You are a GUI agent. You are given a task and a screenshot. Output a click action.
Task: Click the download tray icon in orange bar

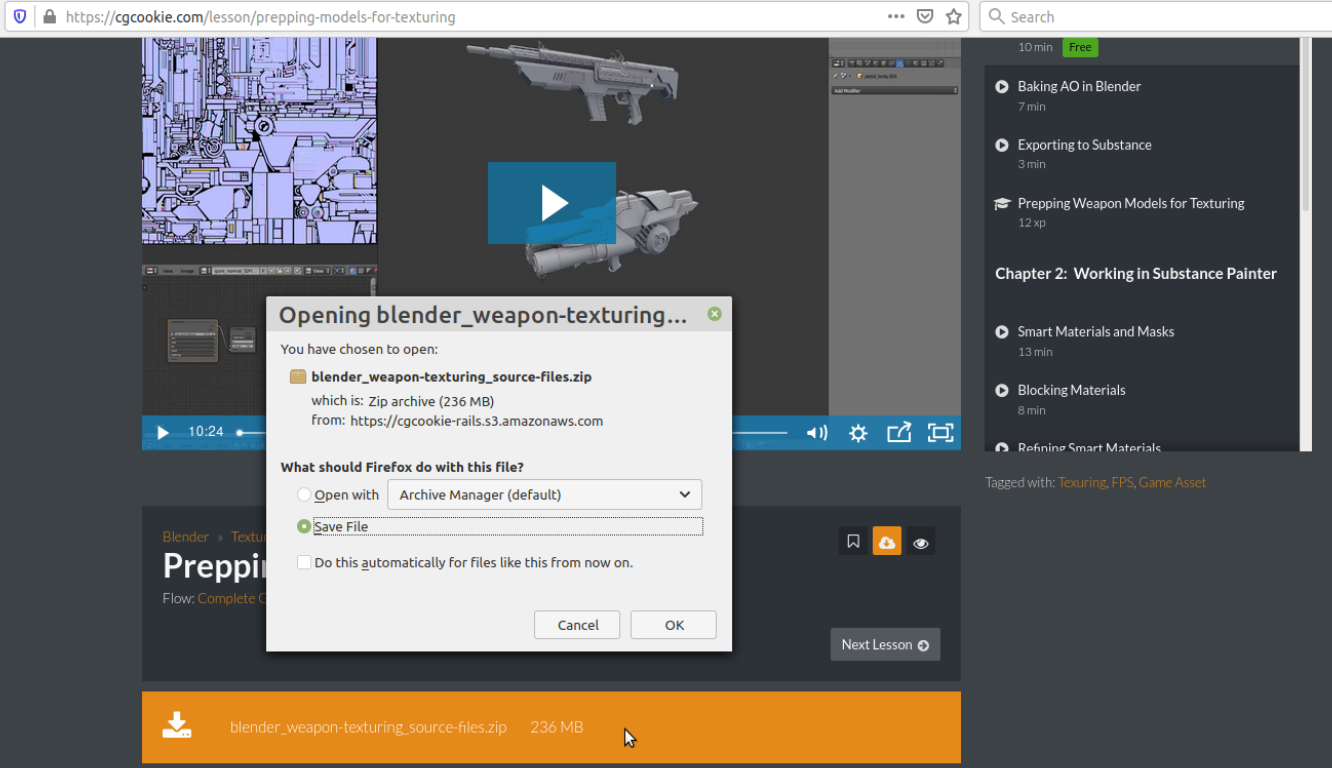coord(177,726)
